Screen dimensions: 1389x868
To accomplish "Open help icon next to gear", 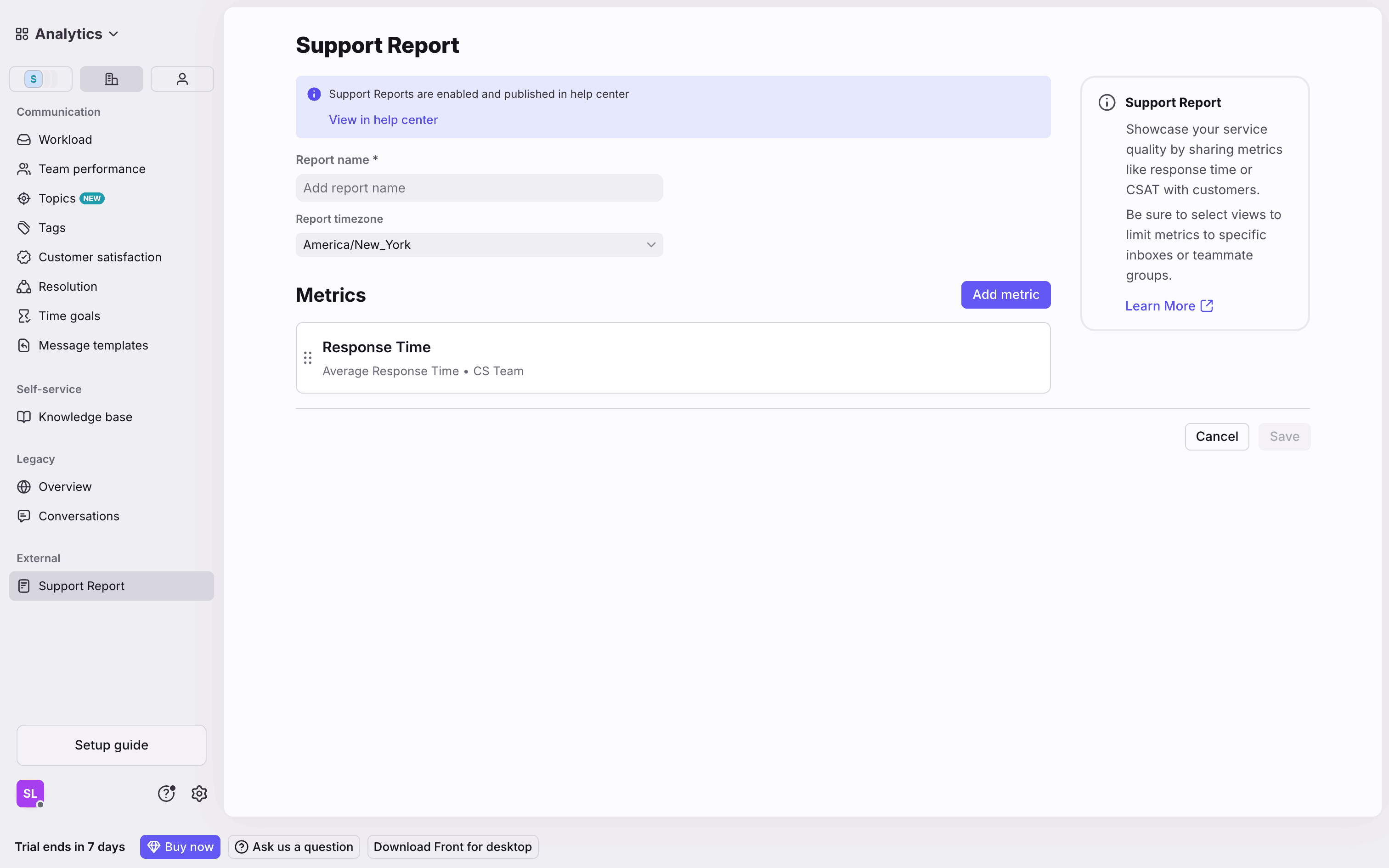I will coord(166,794).
